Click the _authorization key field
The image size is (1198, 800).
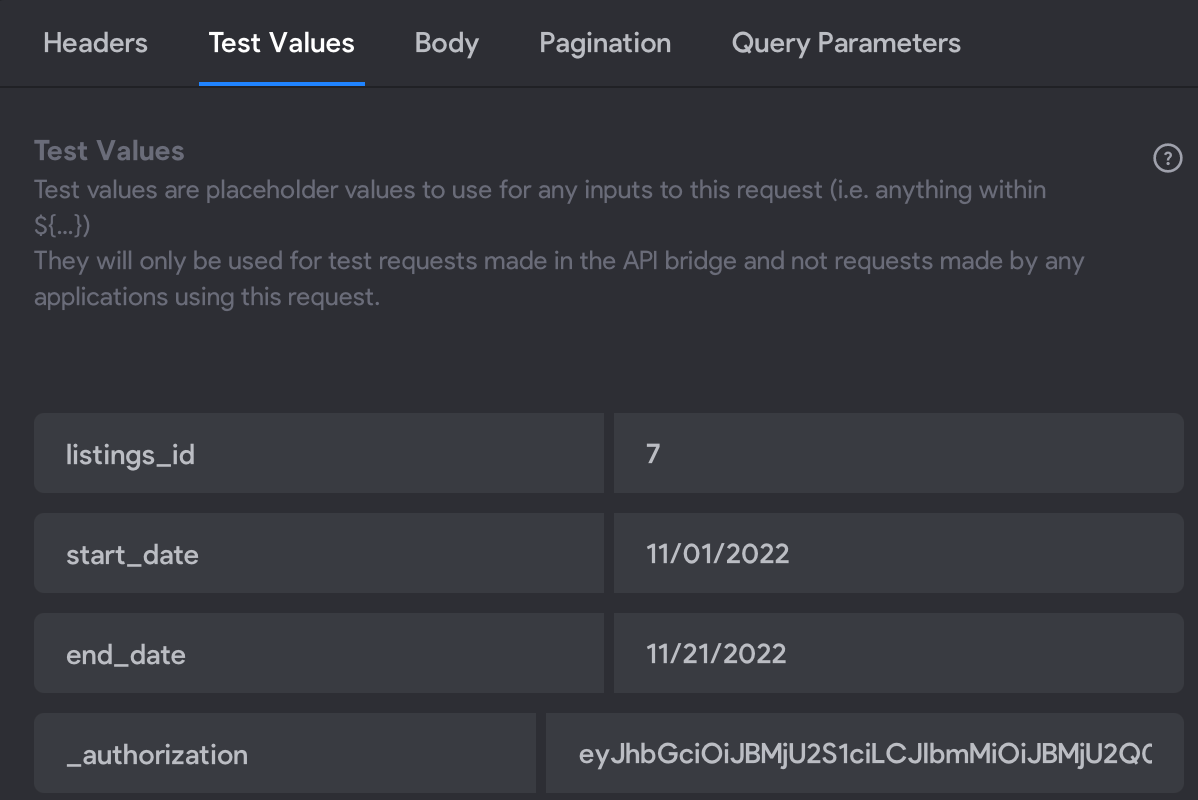tap(285, 753)
